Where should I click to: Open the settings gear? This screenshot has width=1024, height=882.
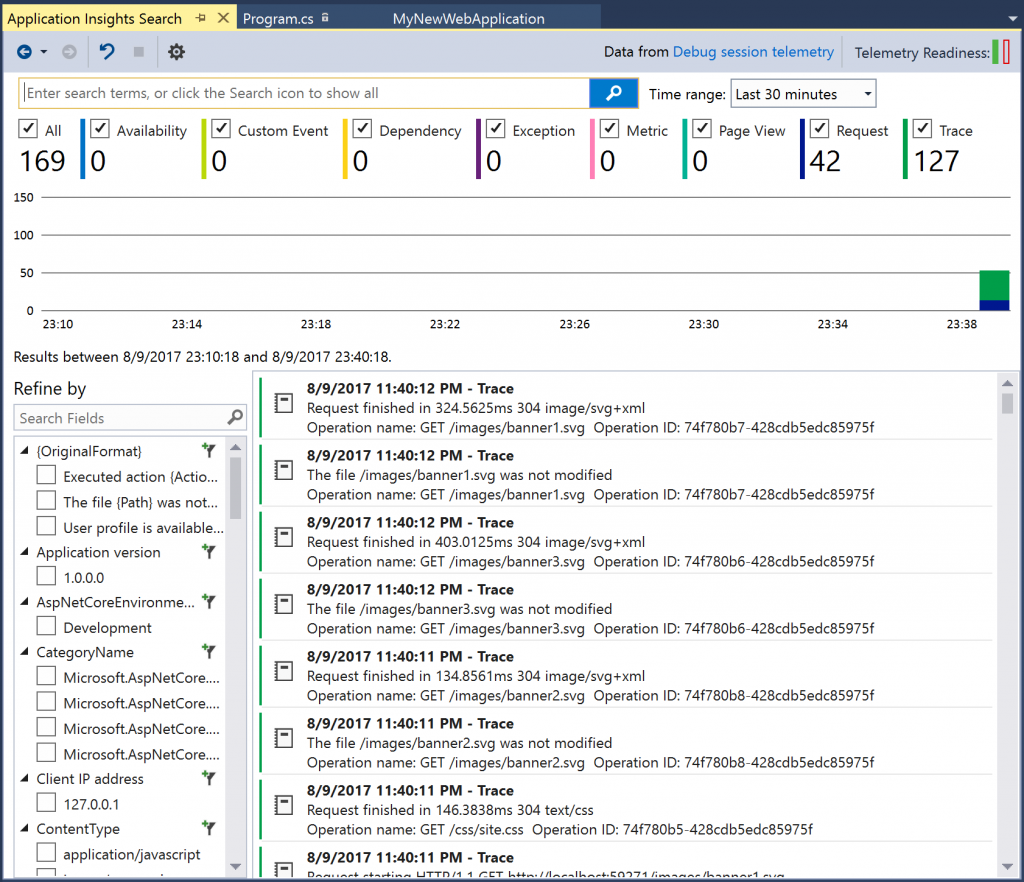[176, 52]
